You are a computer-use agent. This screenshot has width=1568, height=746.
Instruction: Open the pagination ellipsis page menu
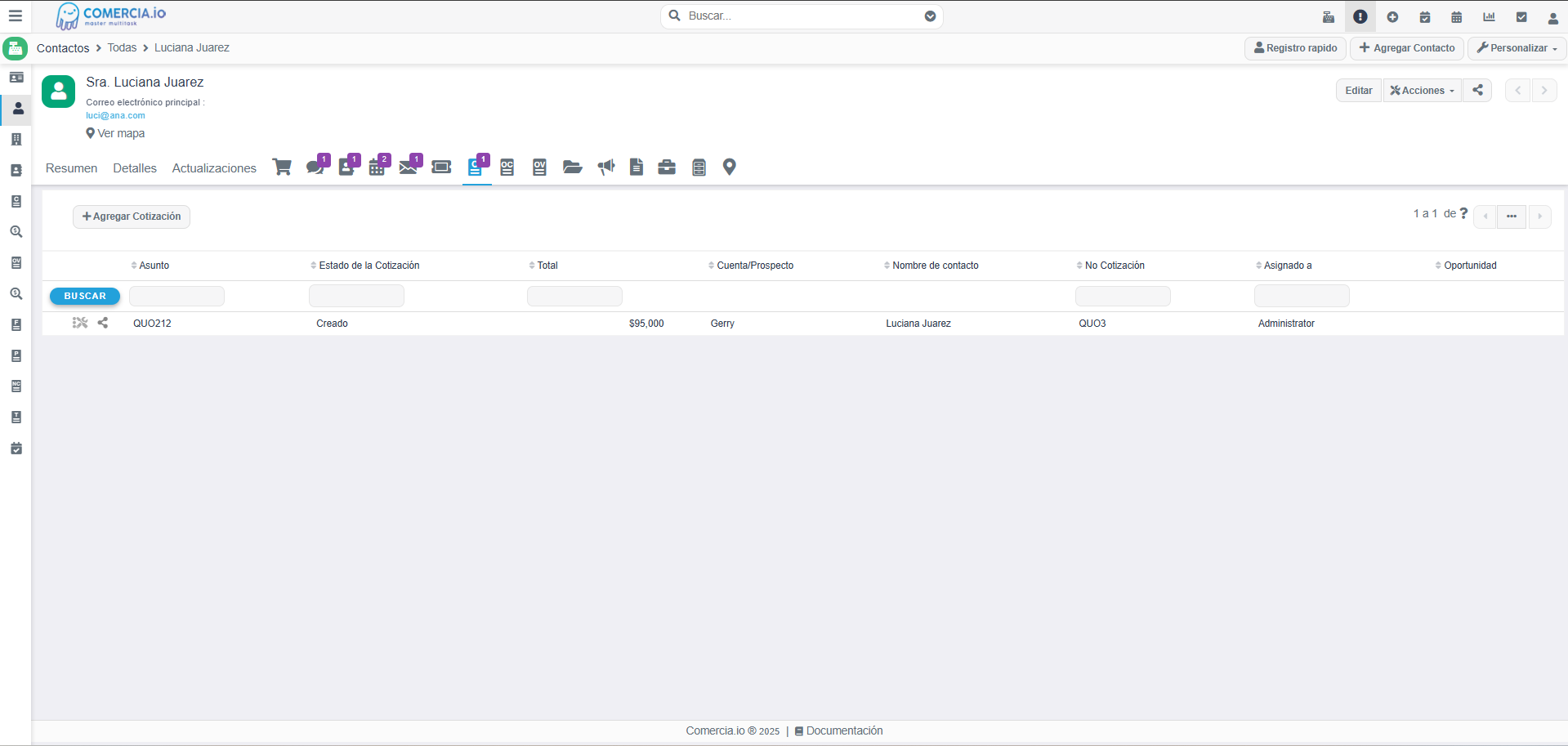tap(1512, 217)
